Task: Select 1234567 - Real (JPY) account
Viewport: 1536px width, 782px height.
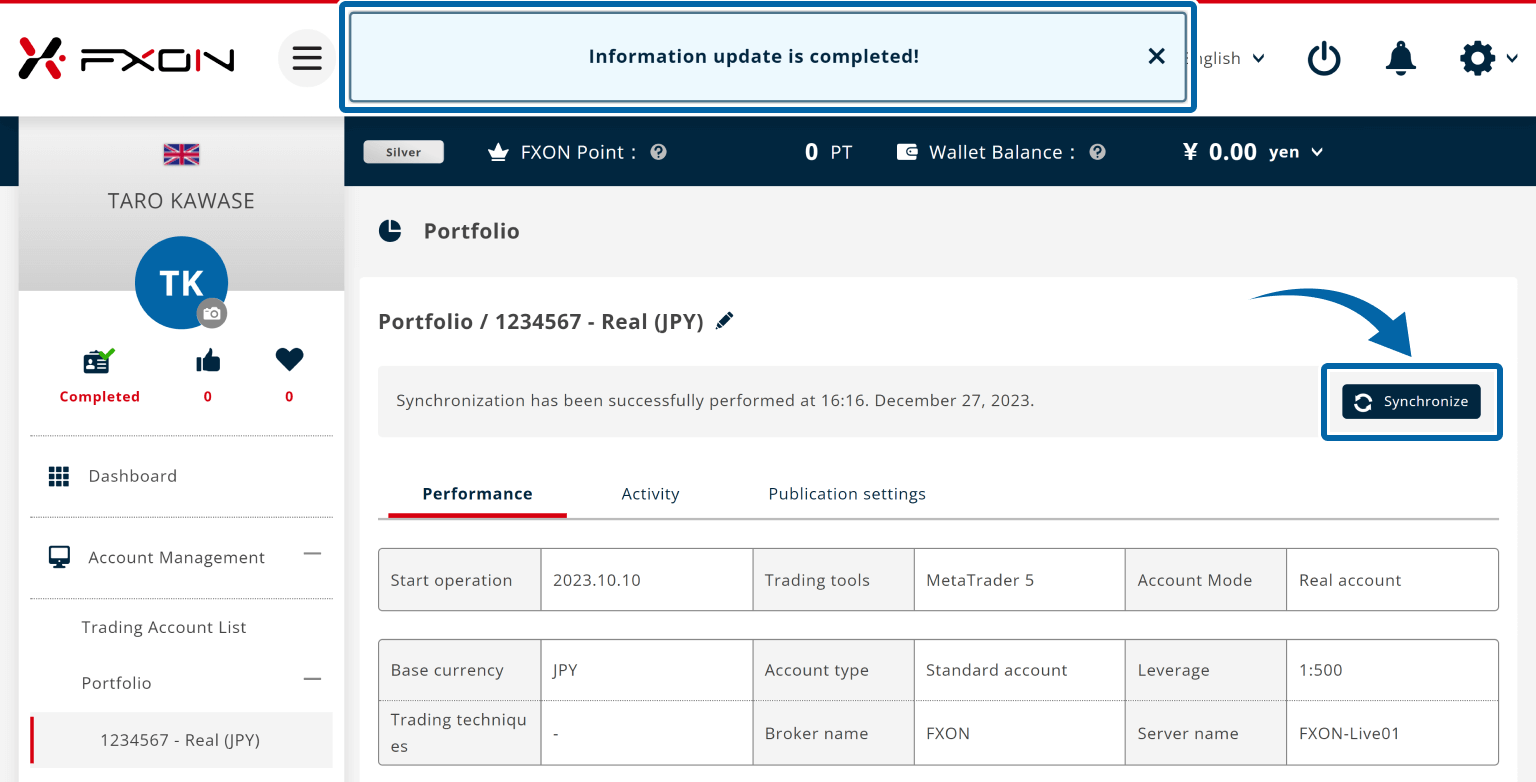Action: 181,740
